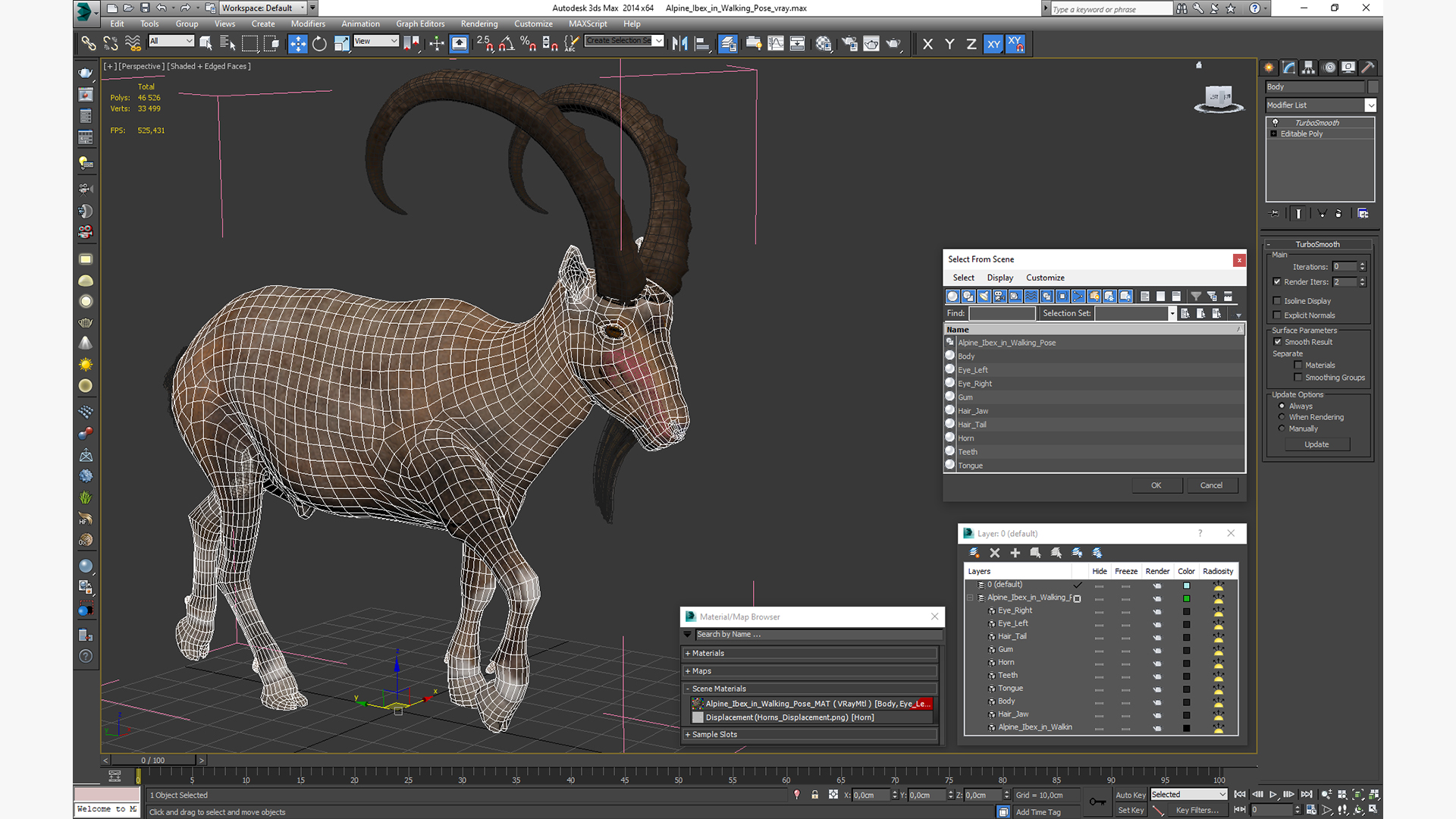Toggle the Angle Snap icon
This screenshot has height=819, width=1456.
(x=506, y=44)
